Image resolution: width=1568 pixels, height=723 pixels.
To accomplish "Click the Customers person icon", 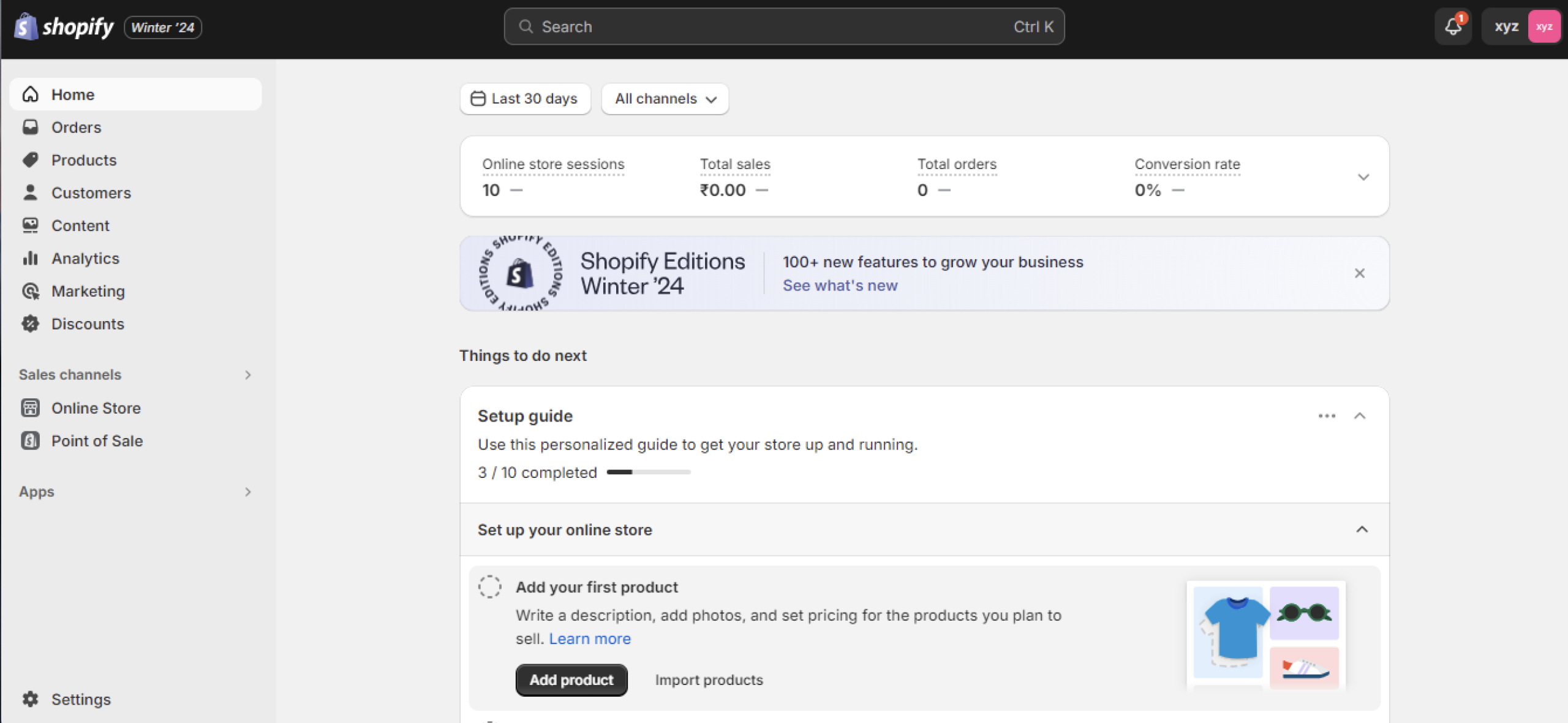I will coord(31,192).
